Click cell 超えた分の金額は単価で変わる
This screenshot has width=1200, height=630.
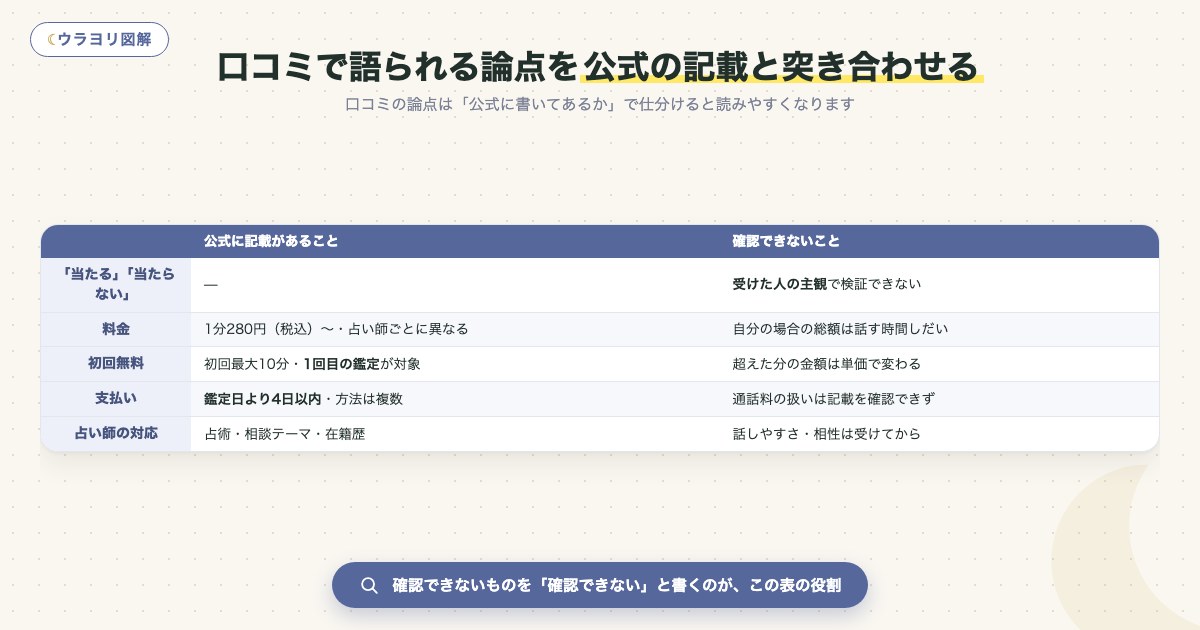click(827, 364)
